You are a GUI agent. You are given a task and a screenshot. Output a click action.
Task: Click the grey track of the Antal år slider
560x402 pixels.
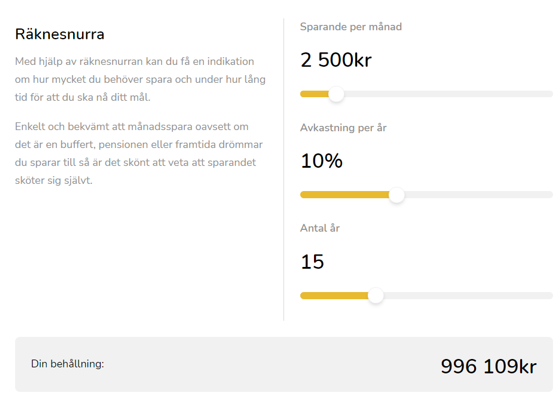pos(468,296)
